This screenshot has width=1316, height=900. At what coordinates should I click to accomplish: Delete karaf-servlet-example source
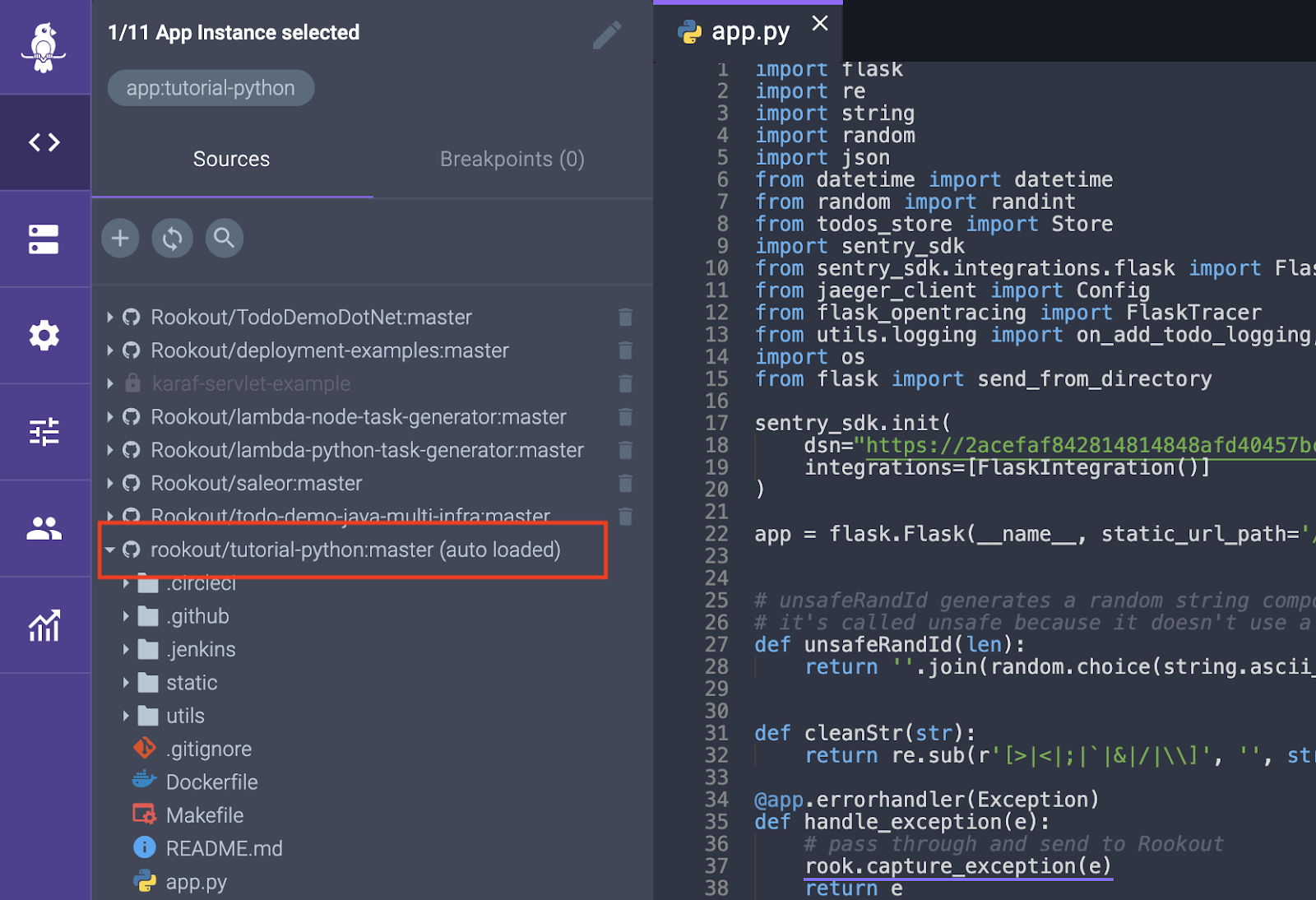pyautogui.click(x=625, y=383)
